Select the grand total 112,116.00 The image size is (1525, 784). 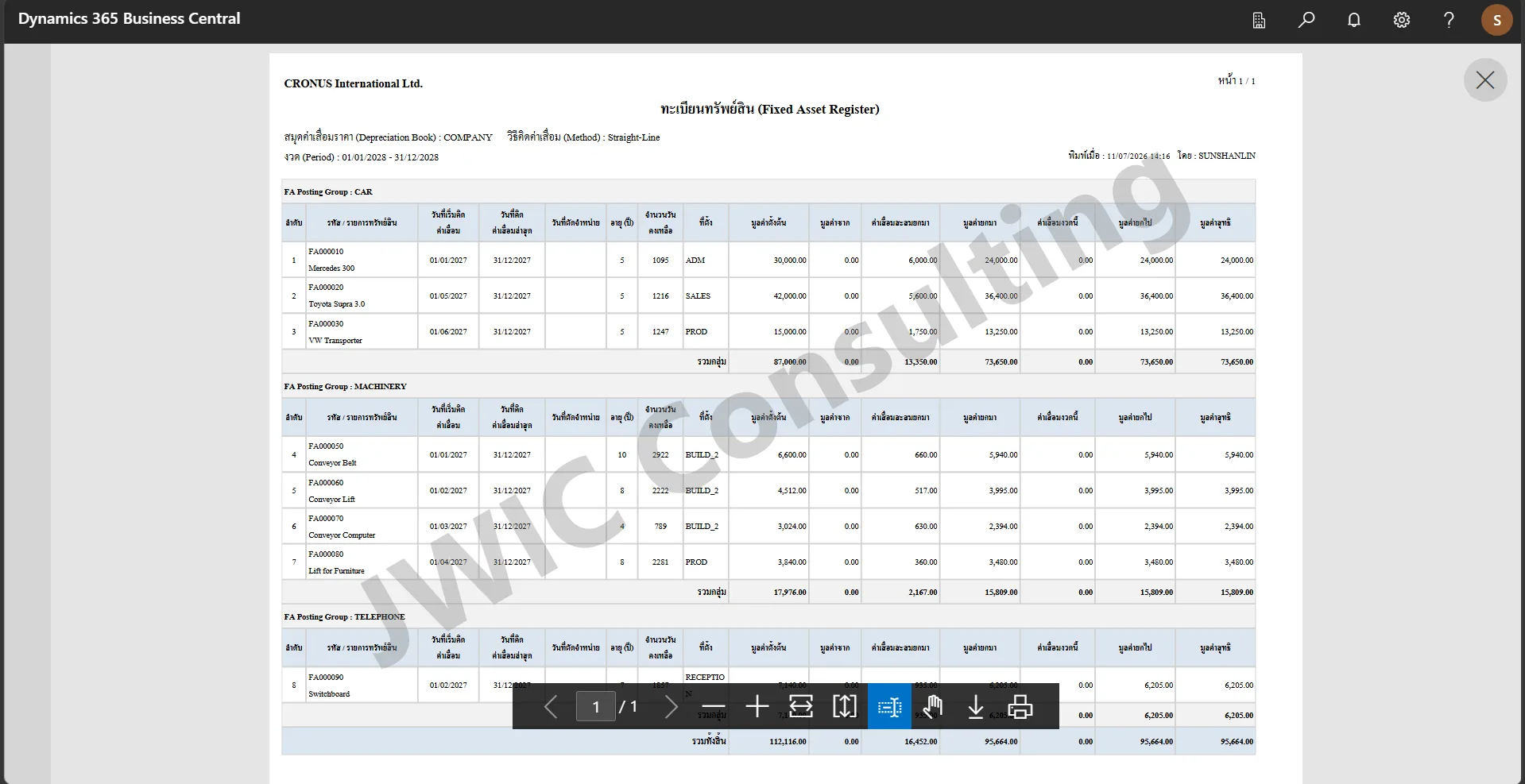coord(788,742)
